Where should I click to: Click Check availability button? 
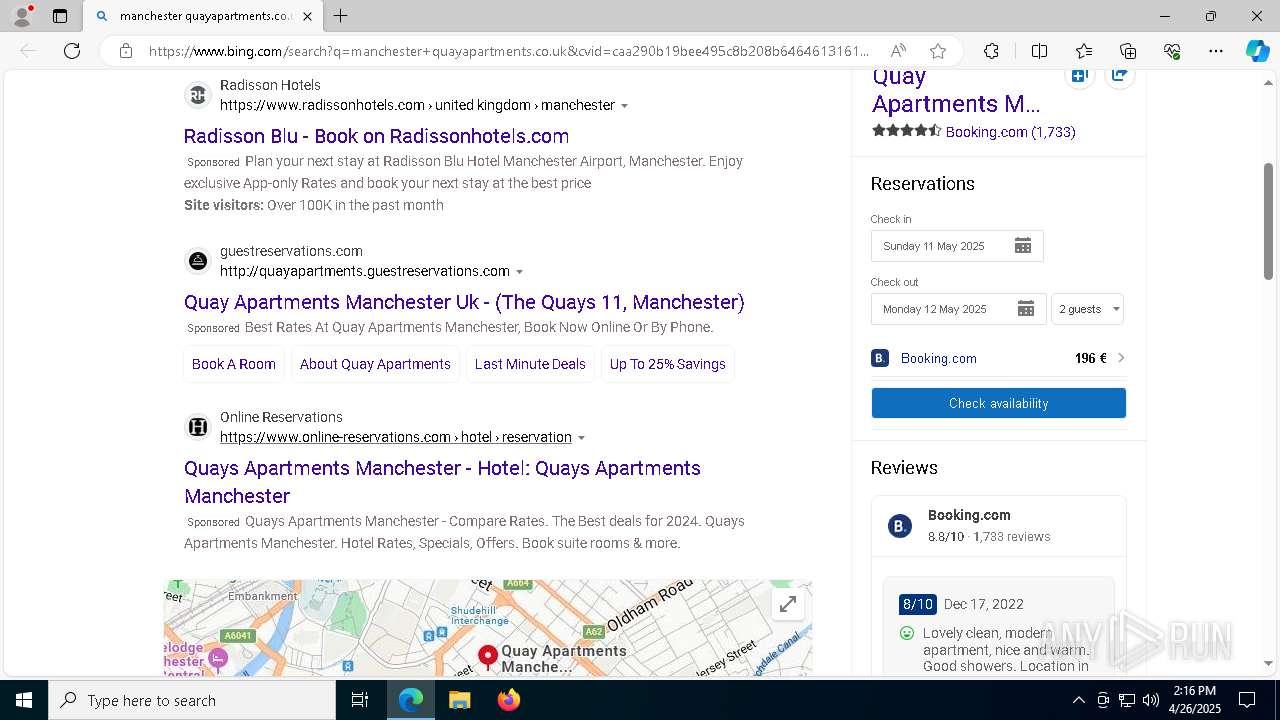[998, 403]
